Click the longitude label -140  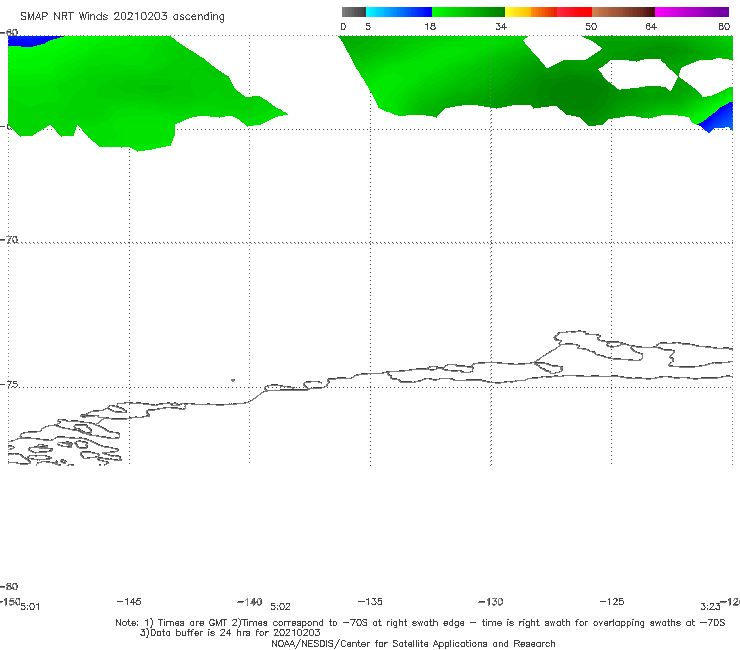coord(250,602)
